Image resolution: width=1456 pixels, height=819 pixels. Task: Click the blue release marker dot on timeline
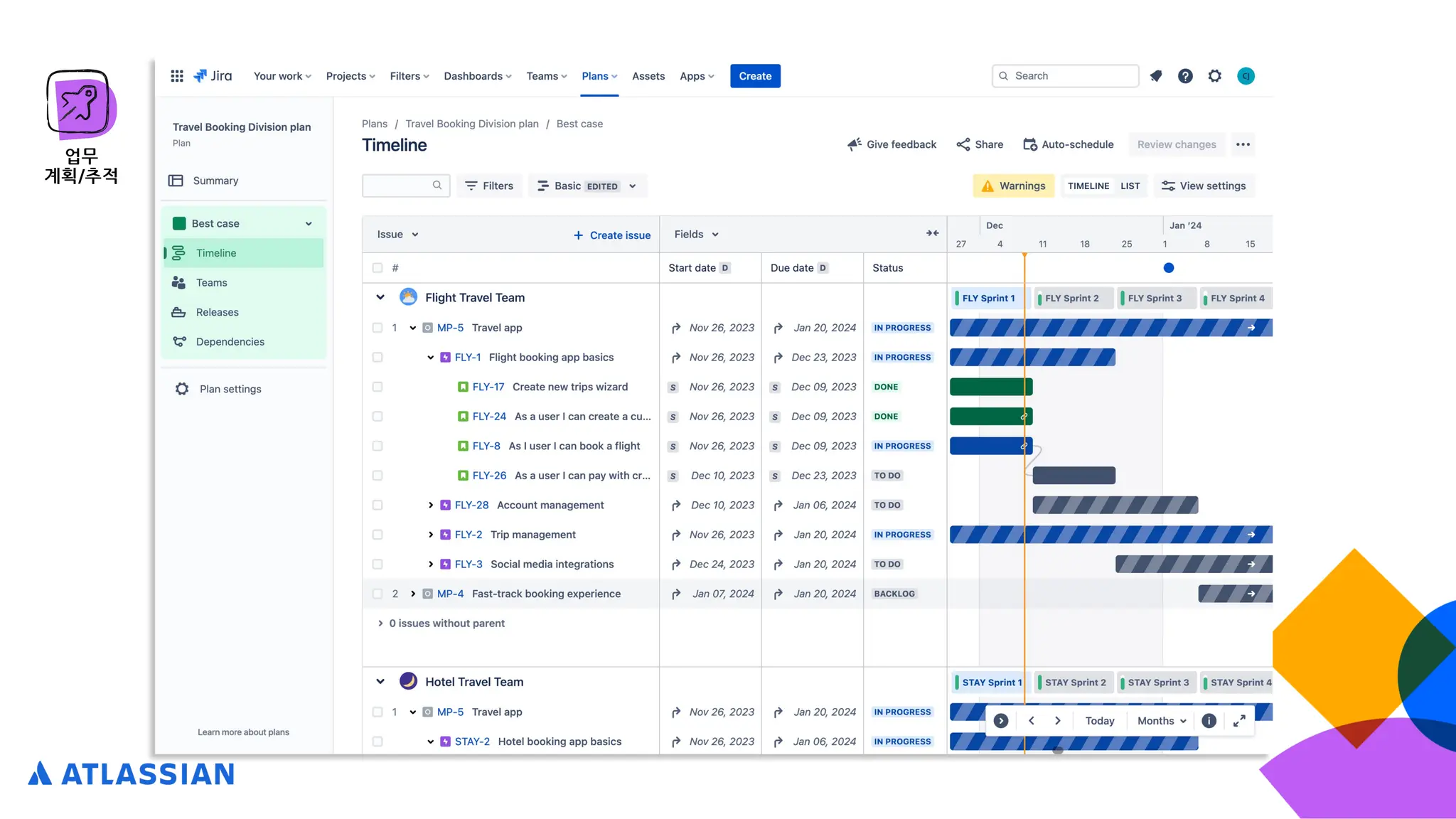click(x=1168, y=268)
